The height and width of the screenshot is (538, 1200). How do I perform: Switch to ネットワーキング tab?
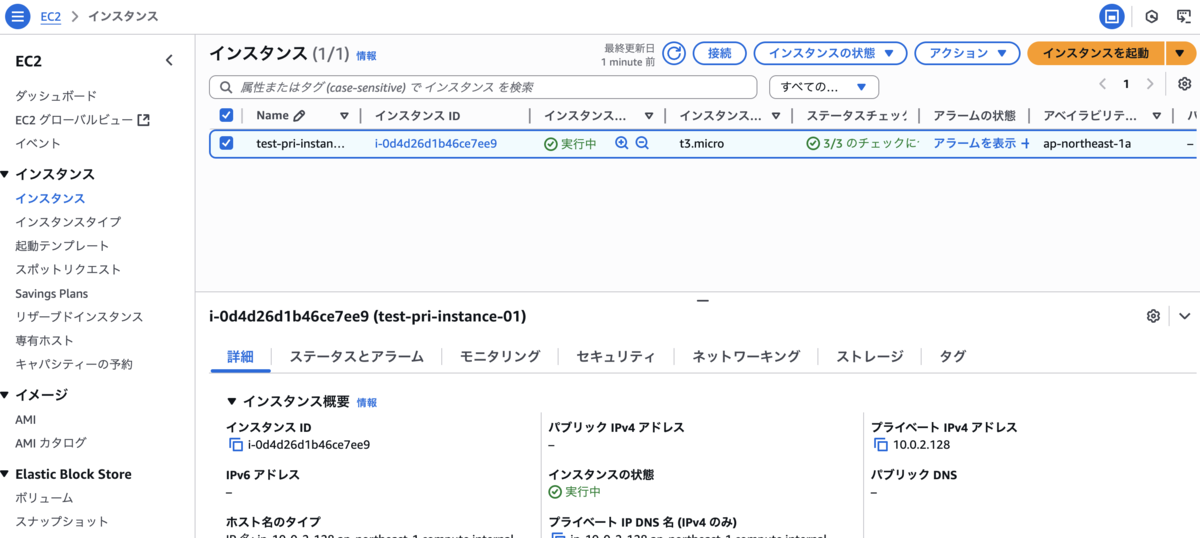point(746,356)
